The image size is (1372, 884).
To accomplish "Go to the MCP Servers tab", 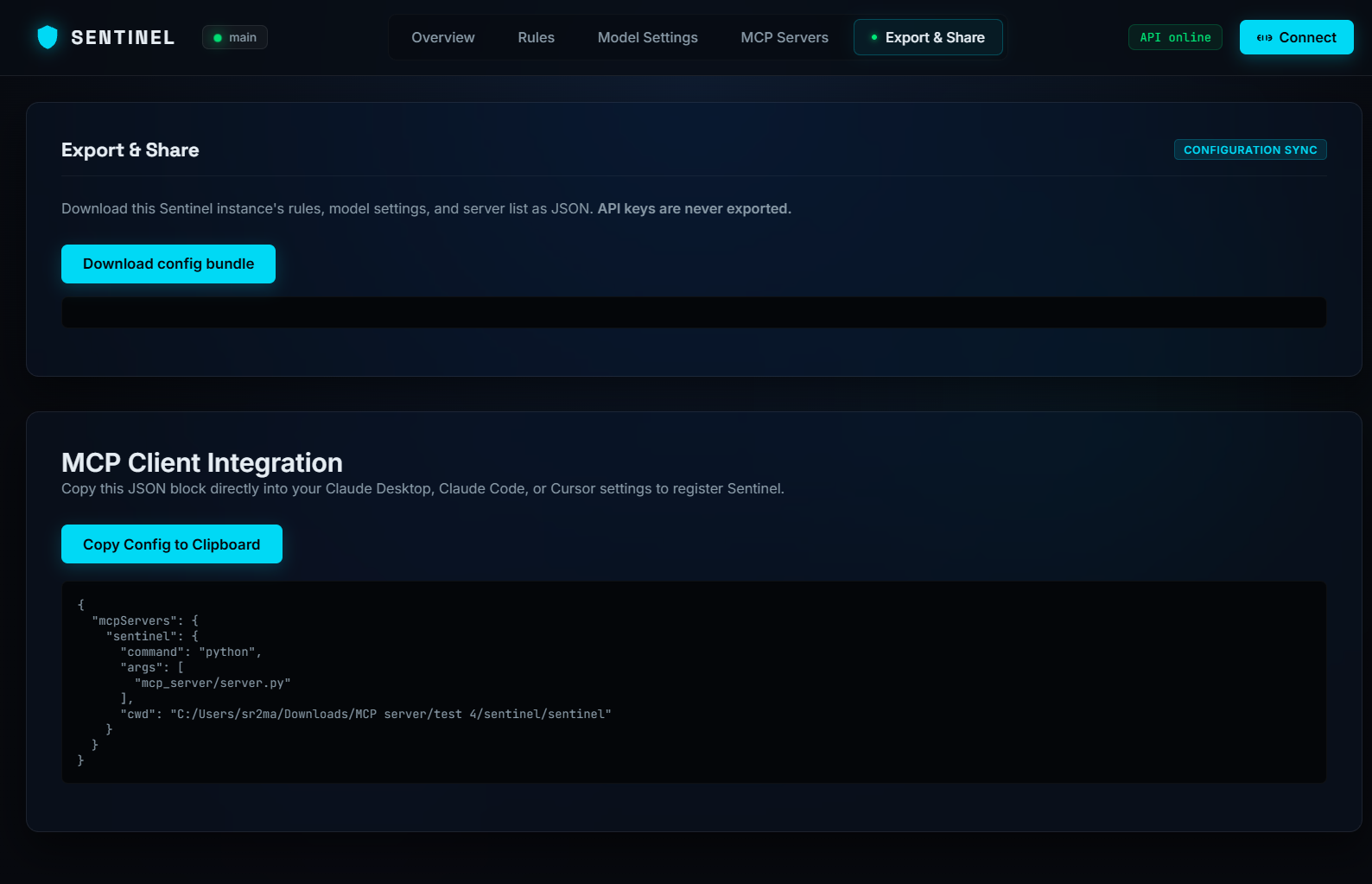I will coord(784,37).
